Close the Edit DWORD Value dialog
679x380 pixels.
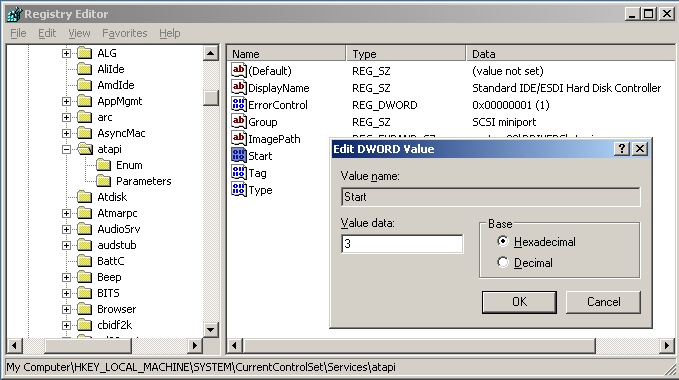coord(640,149)
